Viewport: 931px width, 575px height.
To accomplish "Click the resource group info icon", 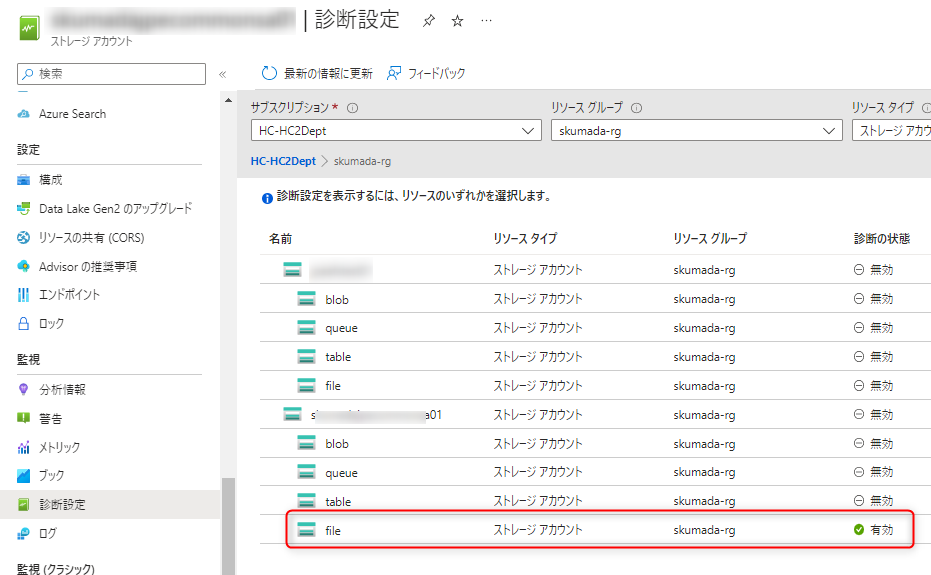I will [x=636, y=108].
